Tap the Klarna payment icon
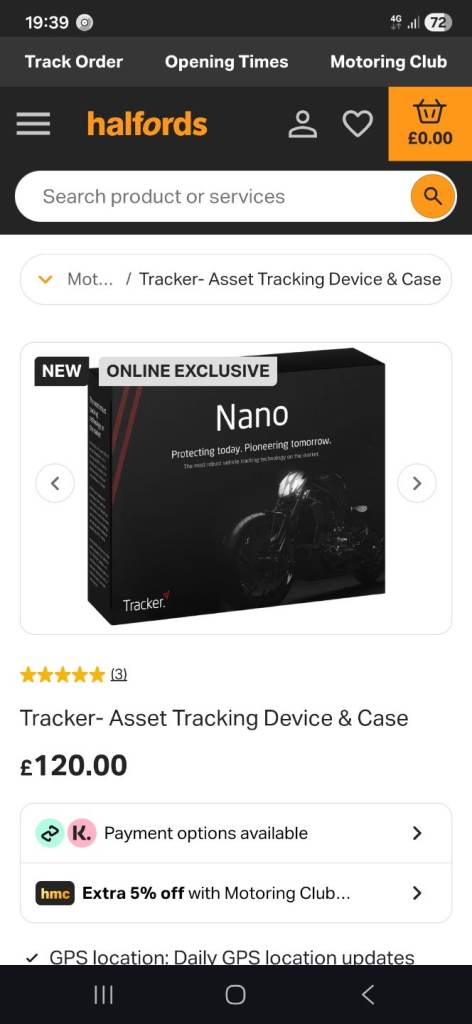 (82, 833)
